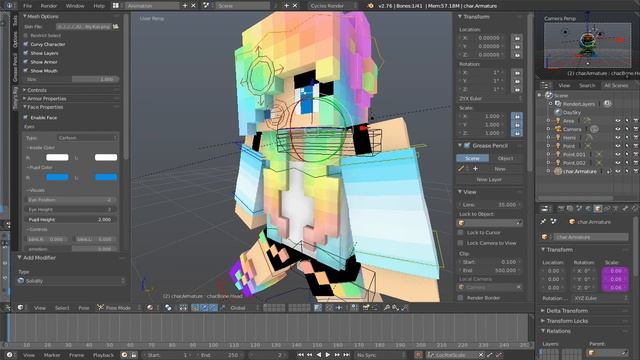The height and width of the screenshot is (360, 640).
Task: Open the timeline editor type icon
Action: tap(9, 355)
